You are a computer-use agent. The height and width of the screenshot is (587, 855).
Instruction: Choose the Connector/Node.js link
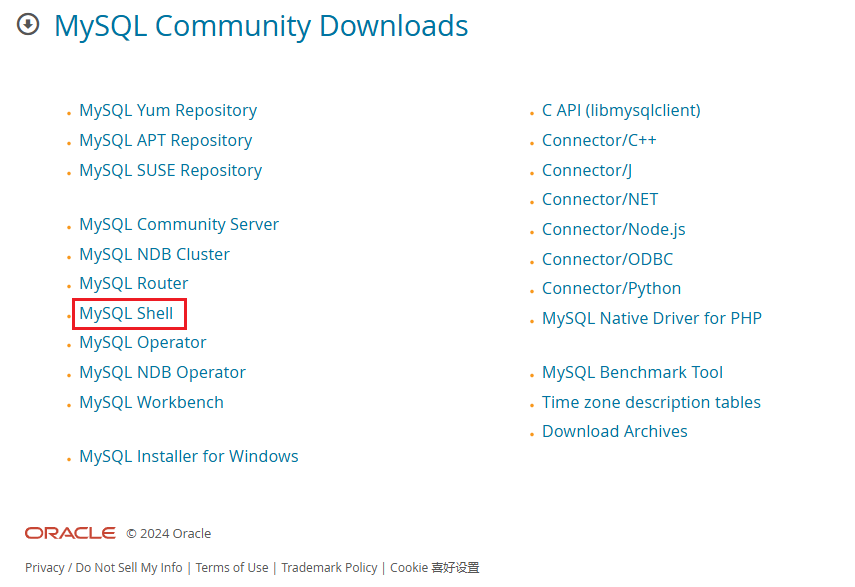point(613,229)
